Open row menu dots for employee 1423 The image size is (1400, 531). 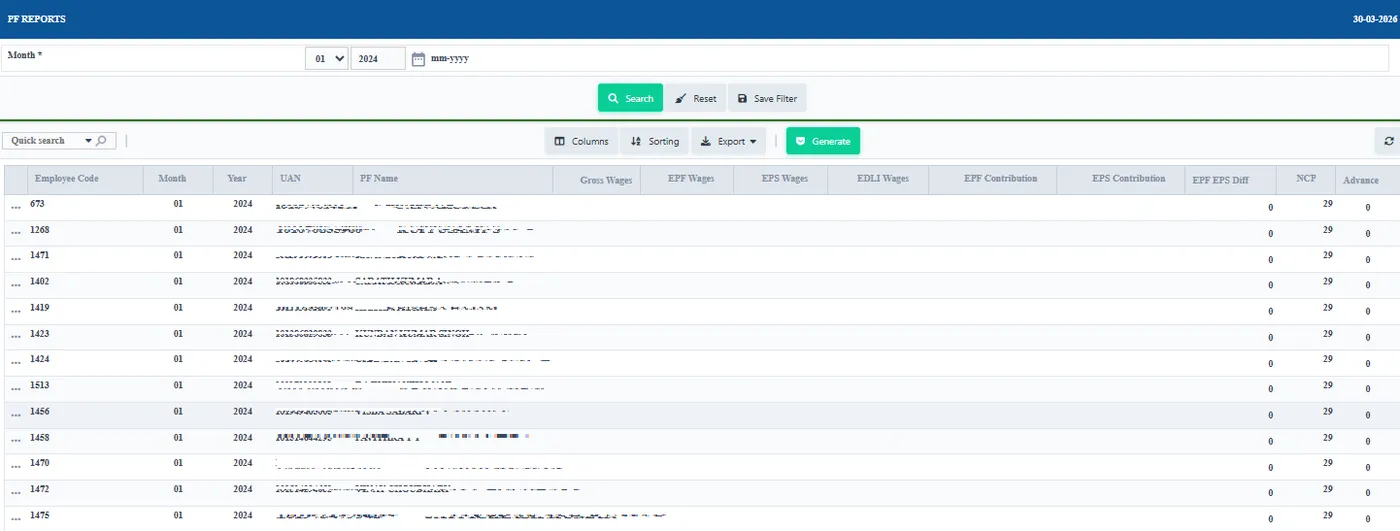click(x=15, y=337)
